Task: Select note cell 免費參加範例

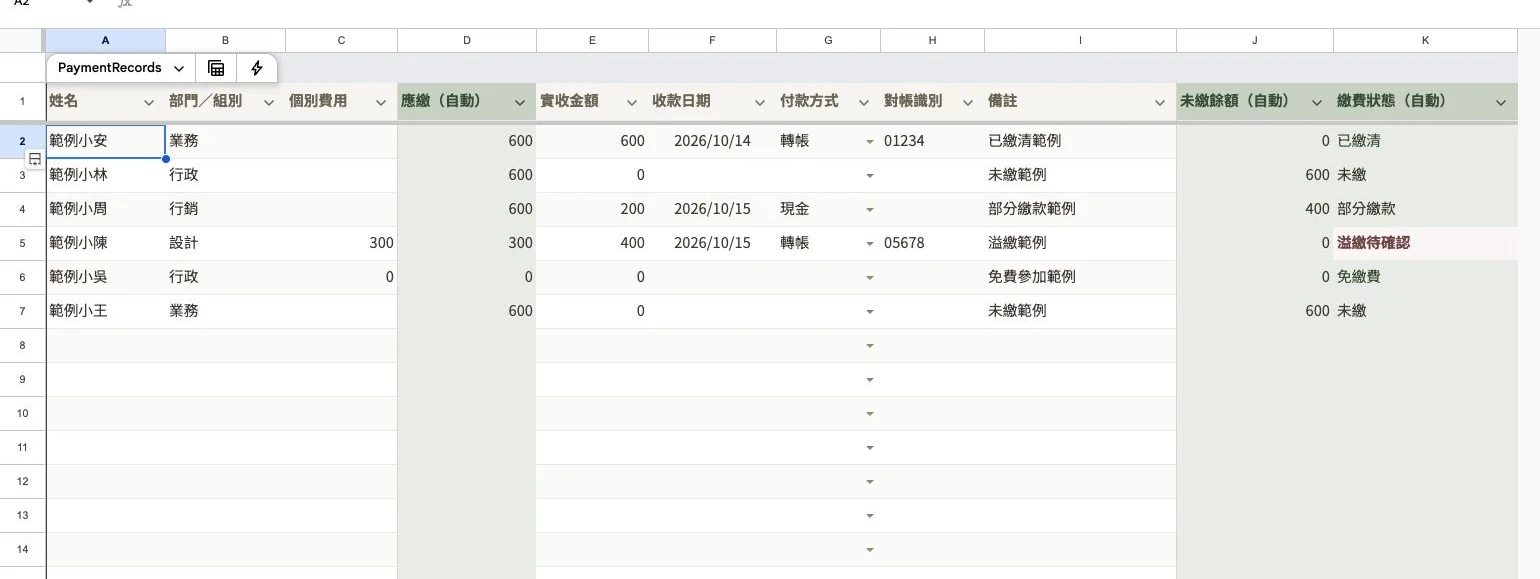Action: (x=1081, y=277)
